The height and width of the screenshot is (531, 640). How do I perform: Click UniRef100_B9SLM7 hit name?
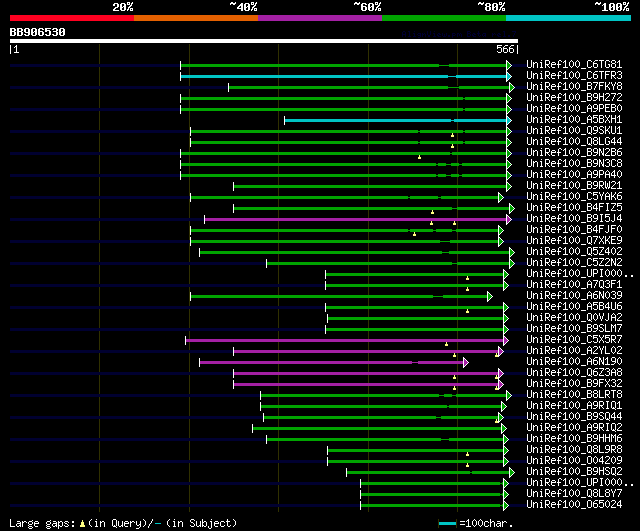[x=574, y=329]
